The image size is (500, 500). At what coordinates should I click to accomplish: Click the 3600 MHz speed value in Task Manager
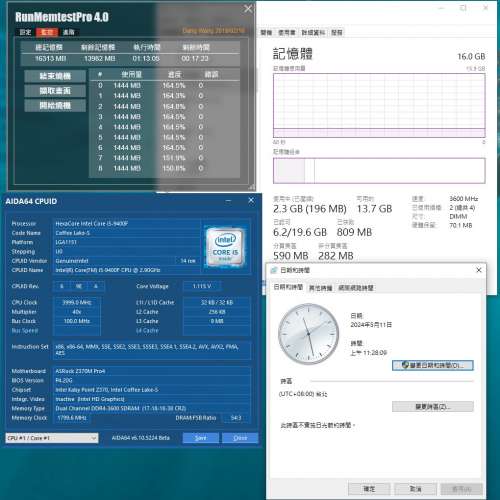point(464,199)
